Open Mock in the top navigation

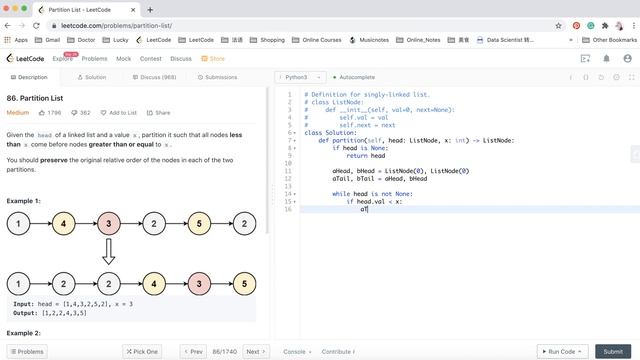pos(124,59)
